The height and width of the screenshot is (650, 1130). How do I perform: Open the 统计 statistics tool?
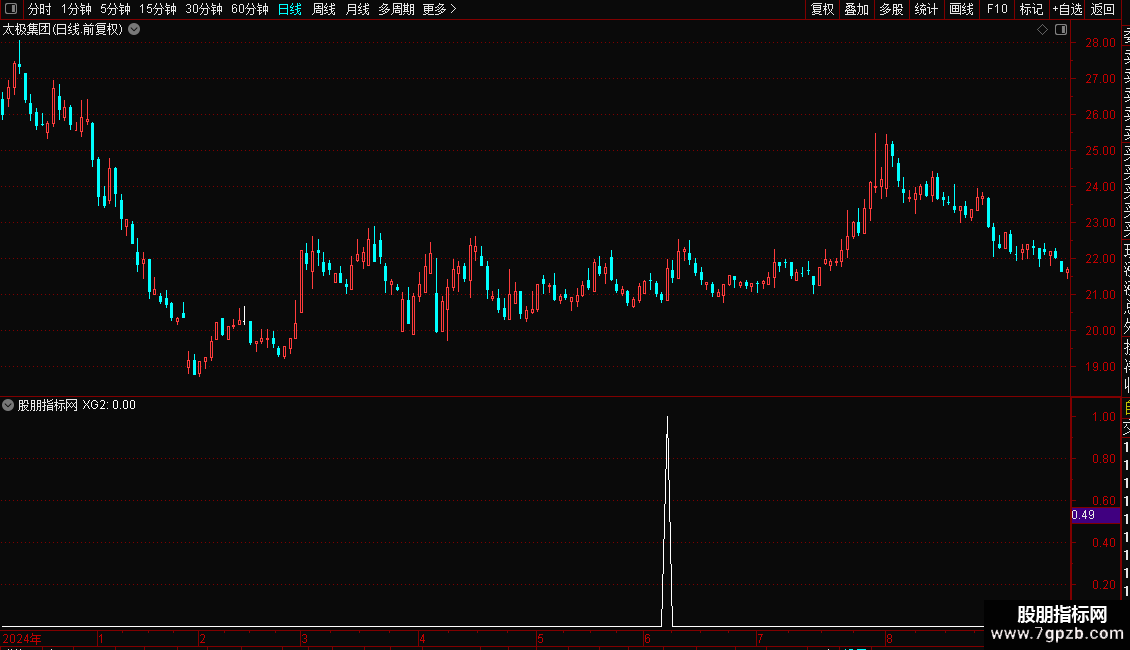click(926, 9)
